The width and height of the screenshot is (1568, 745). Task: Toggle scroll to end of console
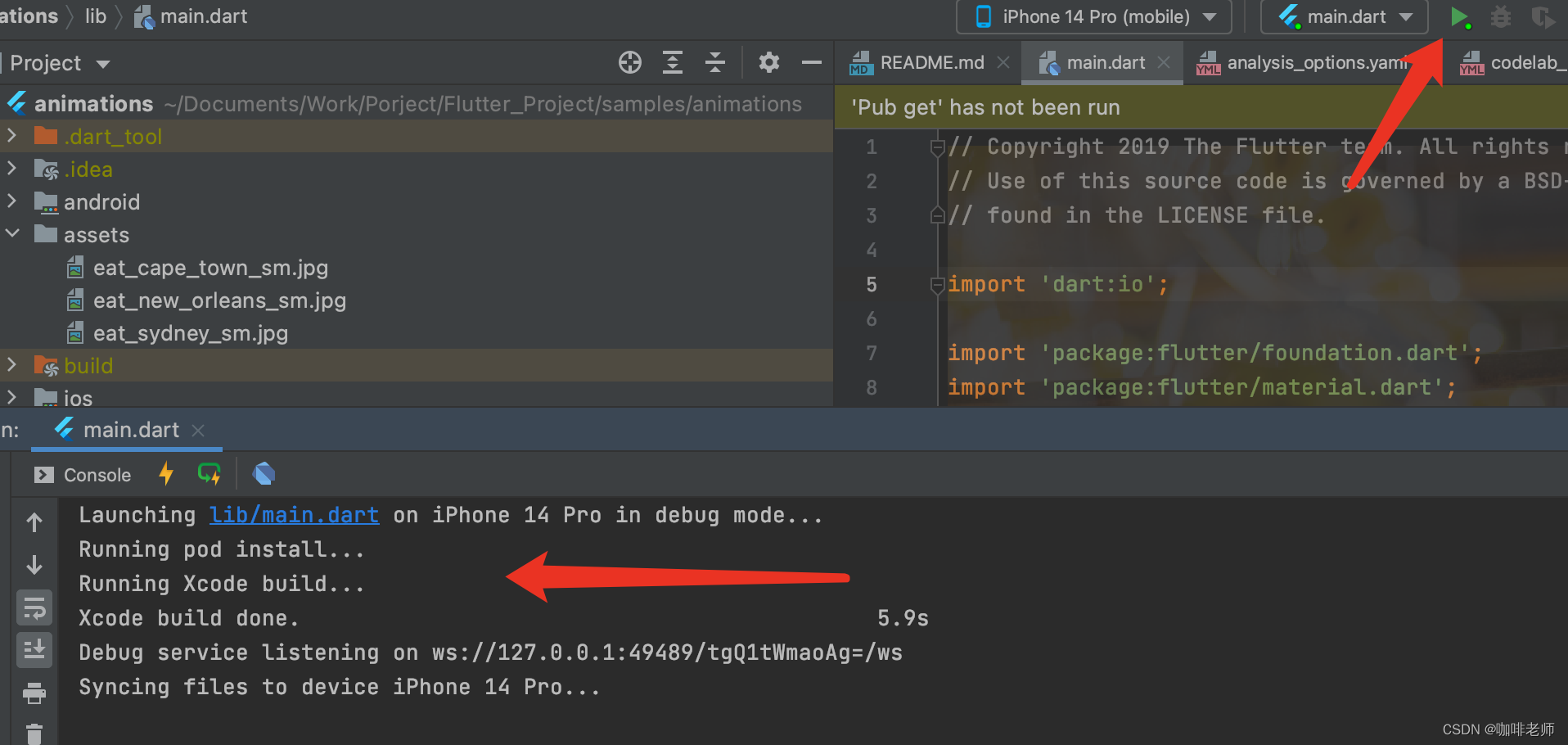(x=34, y=650)
